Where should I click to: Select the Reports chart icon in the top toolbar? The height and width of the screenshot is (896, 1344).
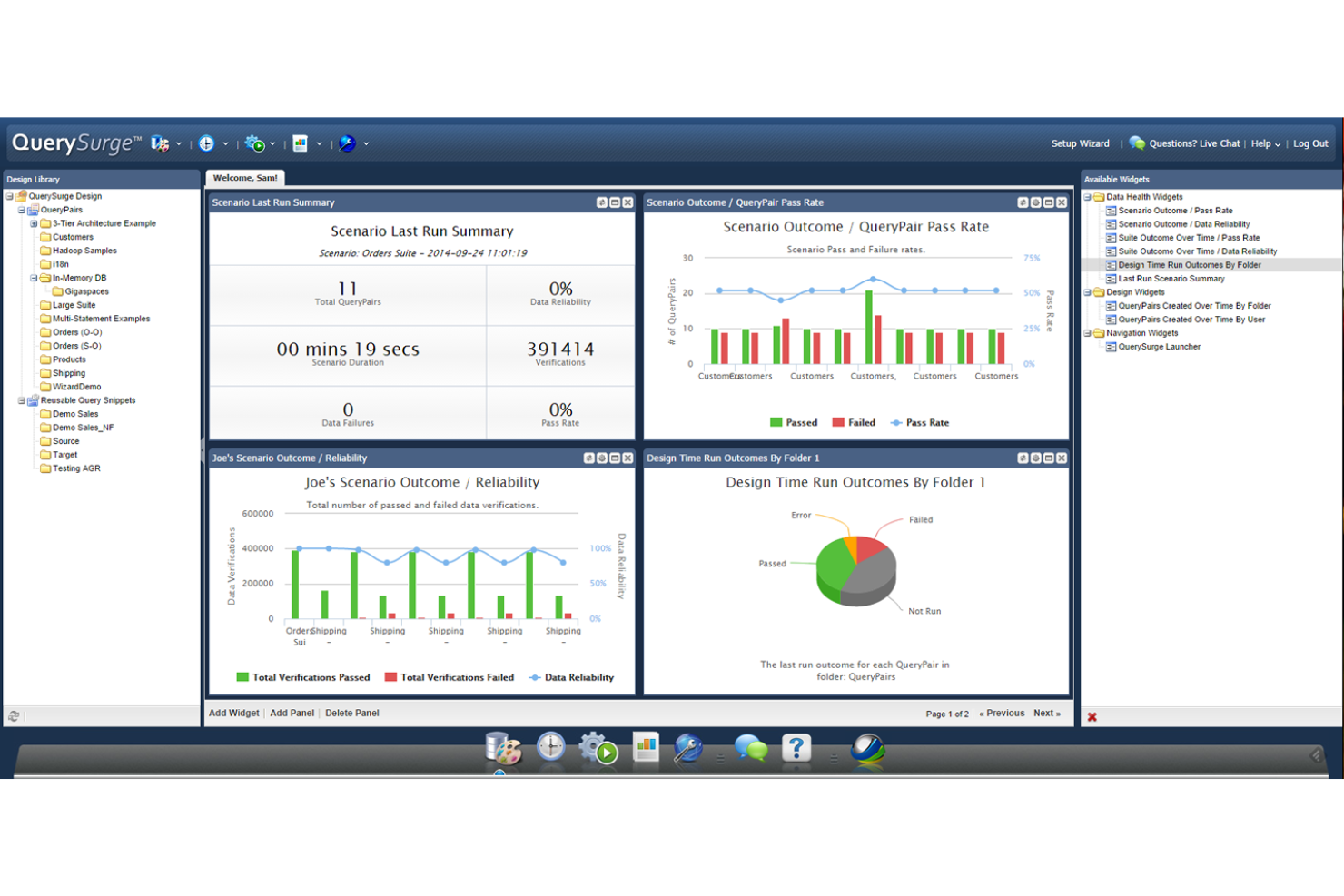tap(301, 143)
